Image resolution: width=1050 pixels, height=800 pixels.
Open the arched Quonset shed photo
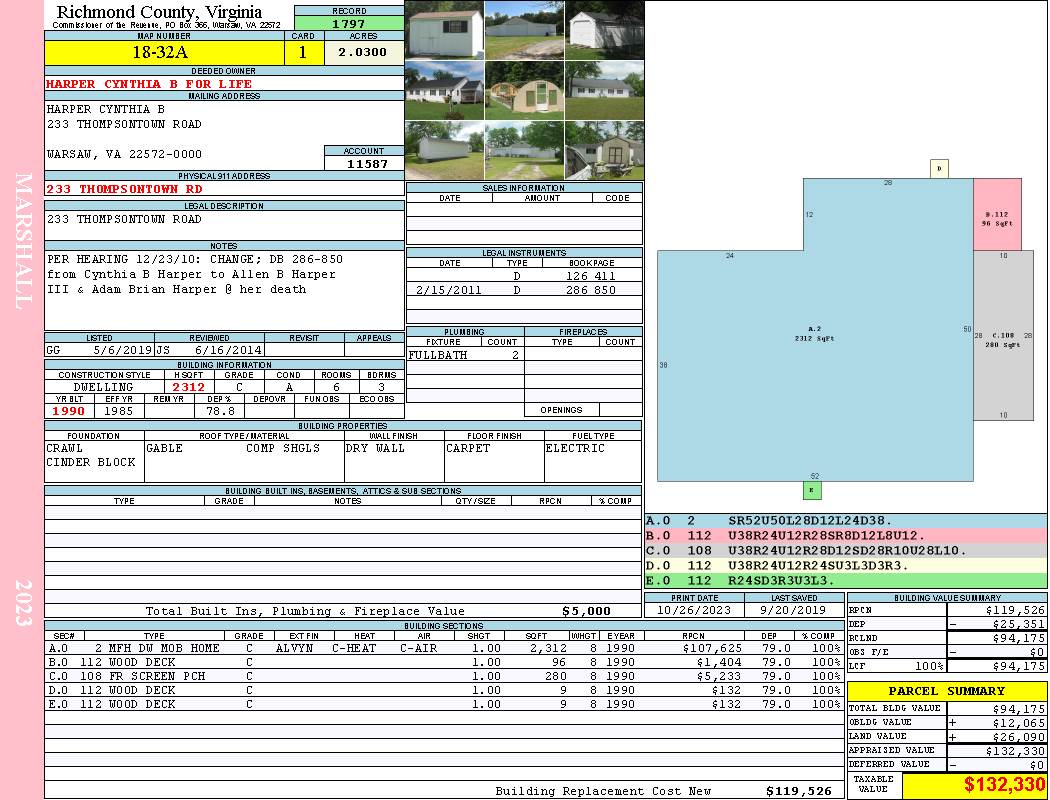[524, 91]
